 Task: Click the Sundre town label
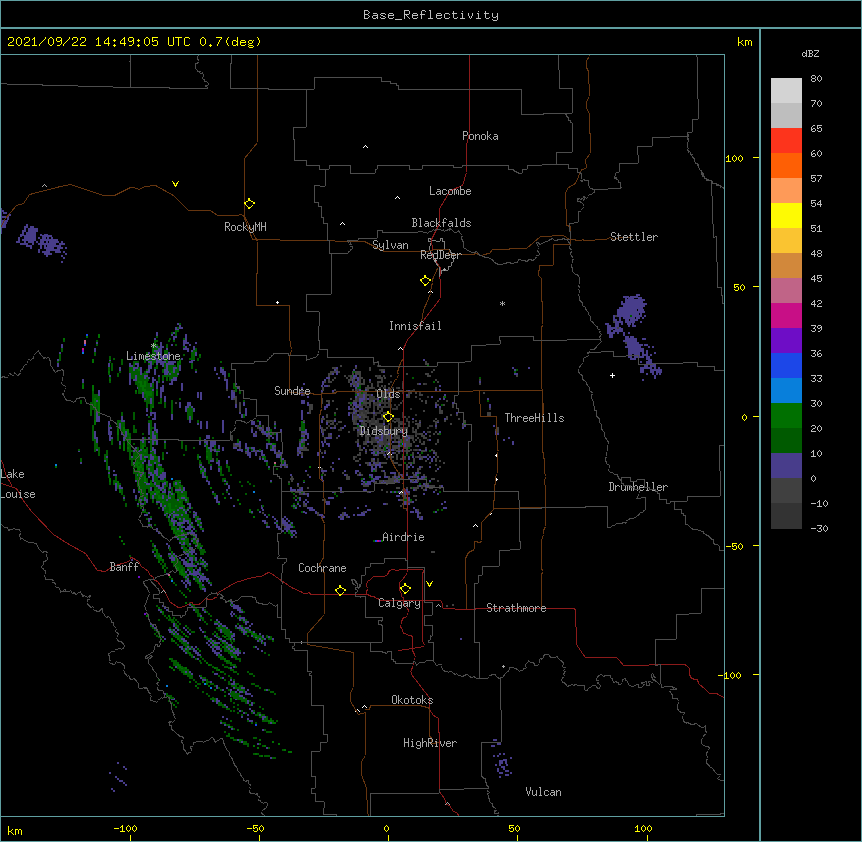pos(292,391)
